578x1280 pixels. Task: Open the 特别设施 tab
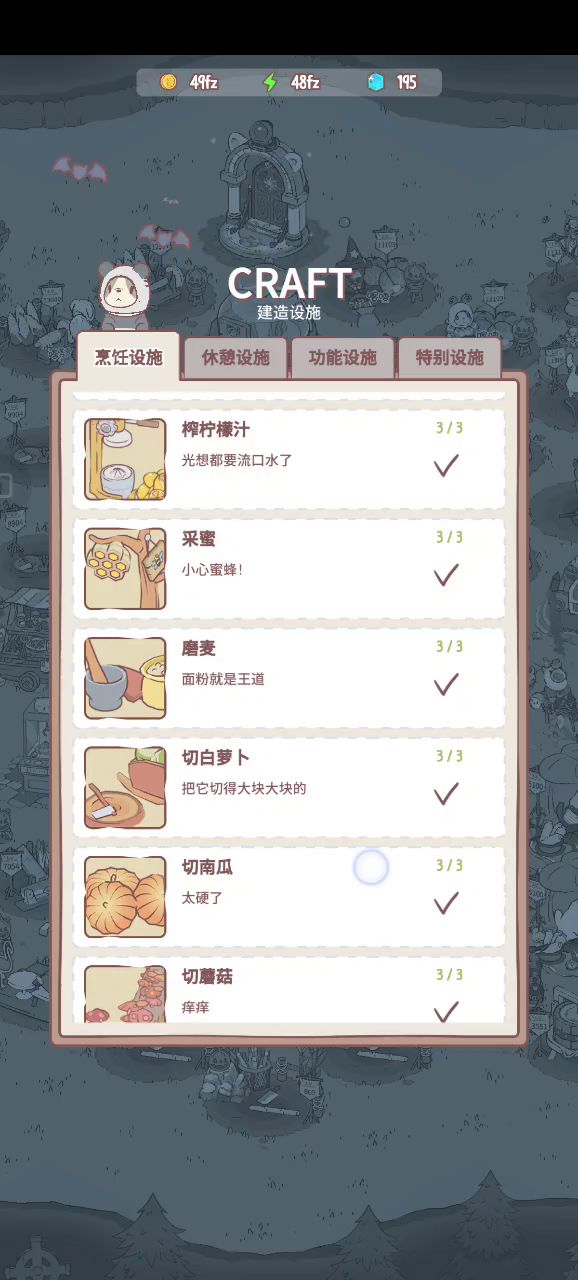450,358
